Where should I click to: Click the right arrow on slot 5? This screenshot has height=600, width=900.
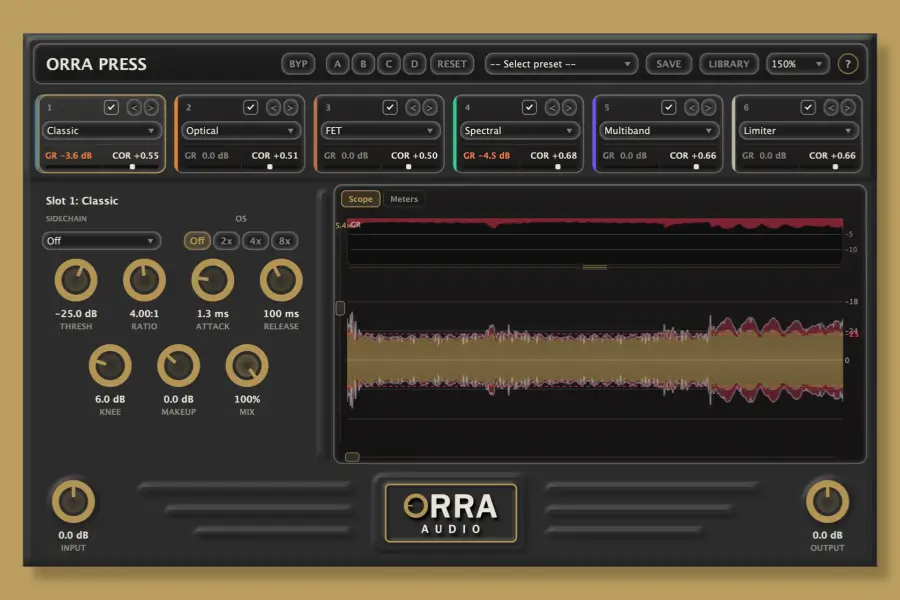708,107
